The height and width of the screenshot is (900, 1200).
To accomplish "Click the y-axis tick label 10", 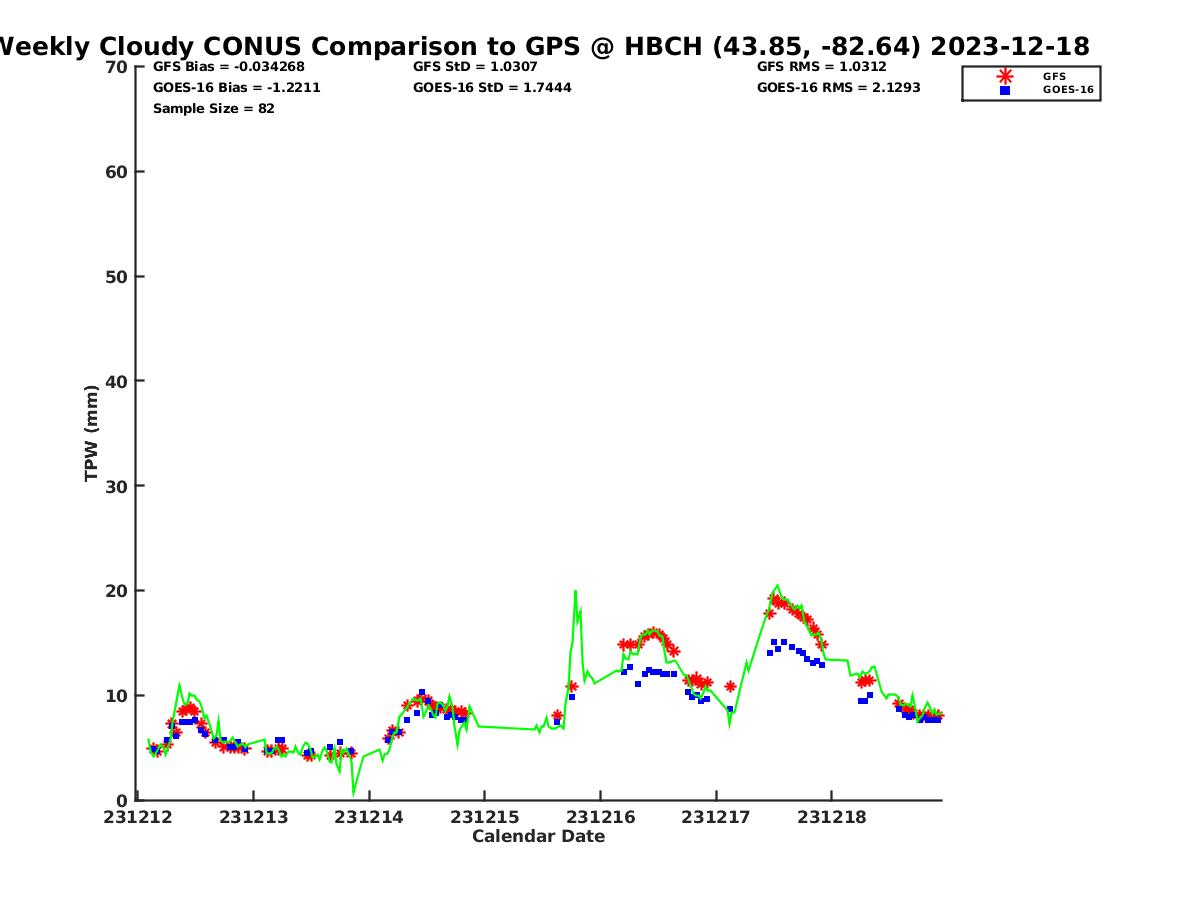I will pyautogui.click(x=117, y=696).
